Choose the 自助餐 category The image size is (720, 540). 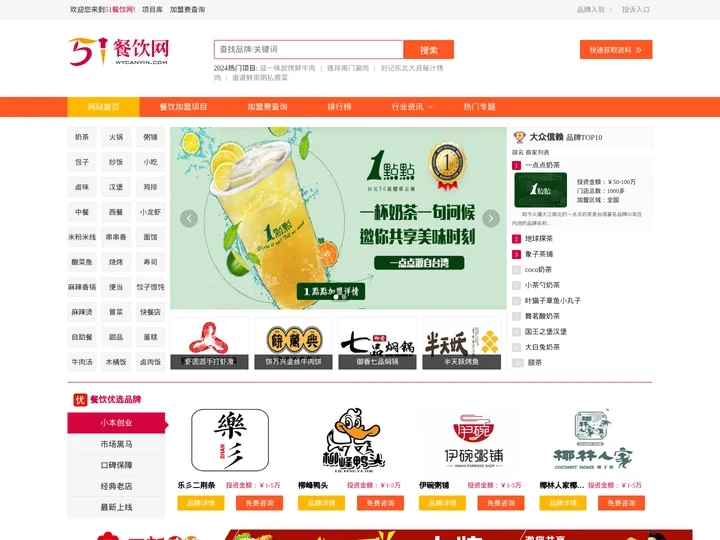click(82, 337)
